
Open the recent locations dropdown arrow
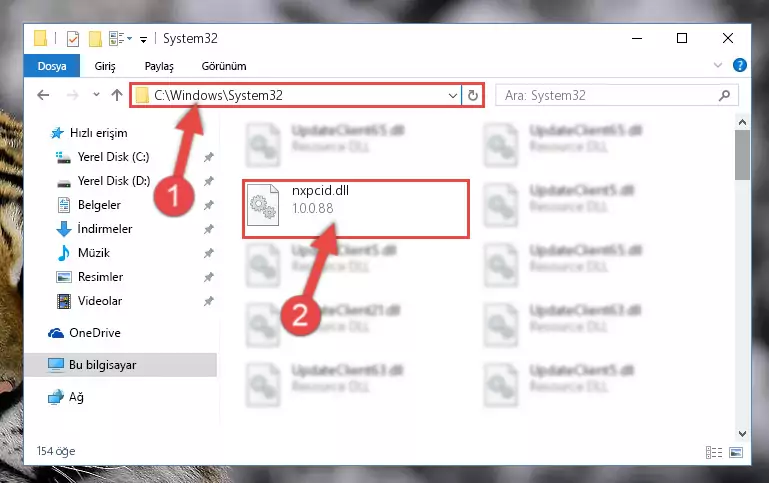click(96, 95)
